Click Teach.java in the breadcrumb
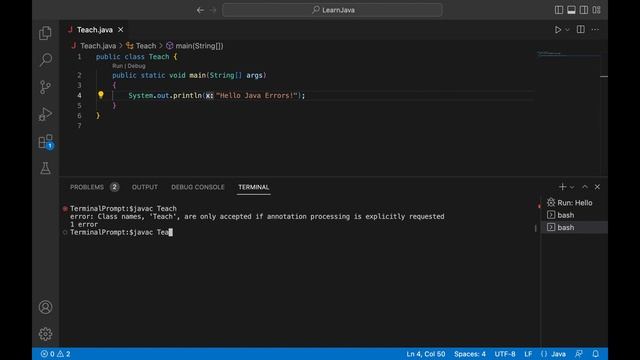 [x=98, y=46]
